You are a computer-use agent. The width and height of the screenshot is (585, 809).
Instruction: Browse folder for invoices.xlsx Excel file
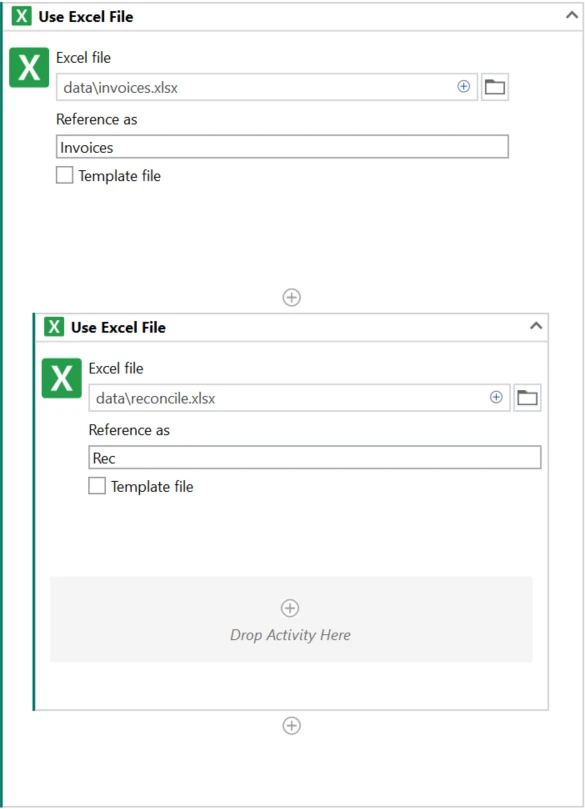pos(495,87)
